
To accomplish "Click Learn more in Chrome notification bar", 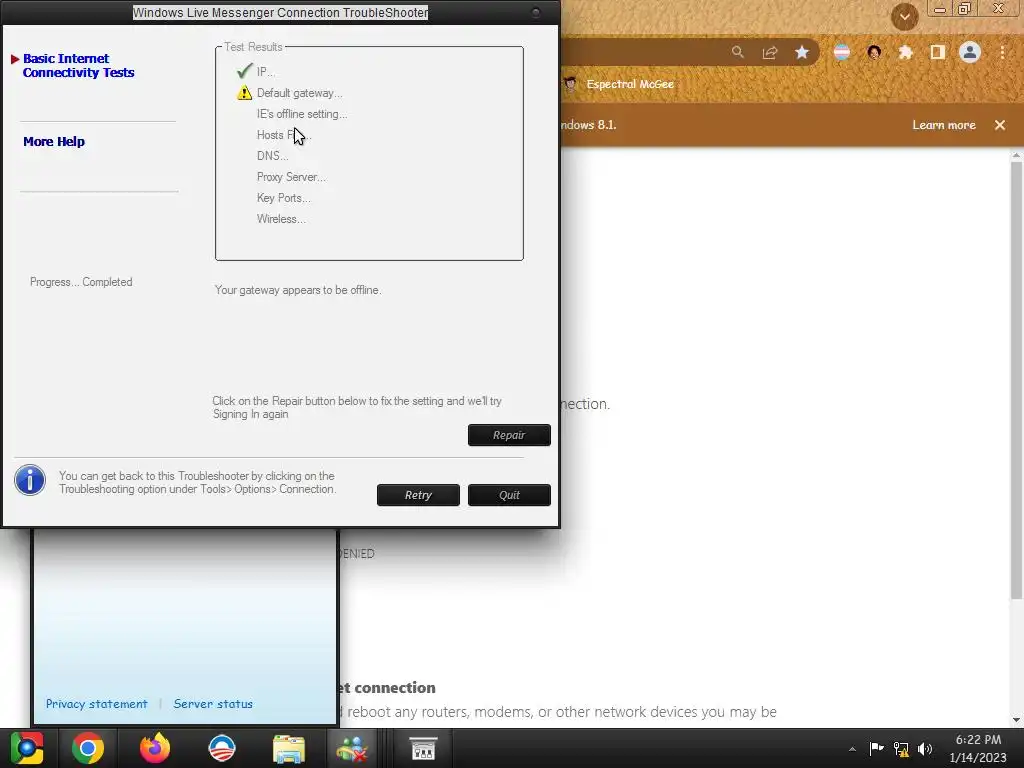I will coord(944,125).
